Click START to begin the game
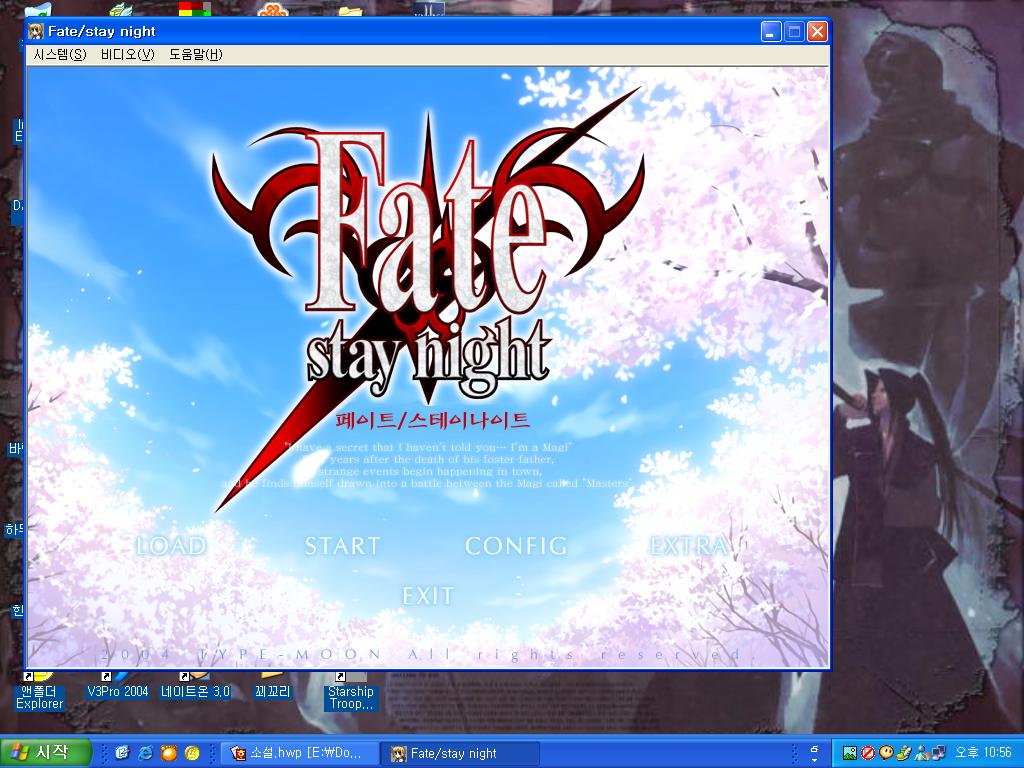The image size is (1024, 768). pyautogui.click(x=342, y=546)
